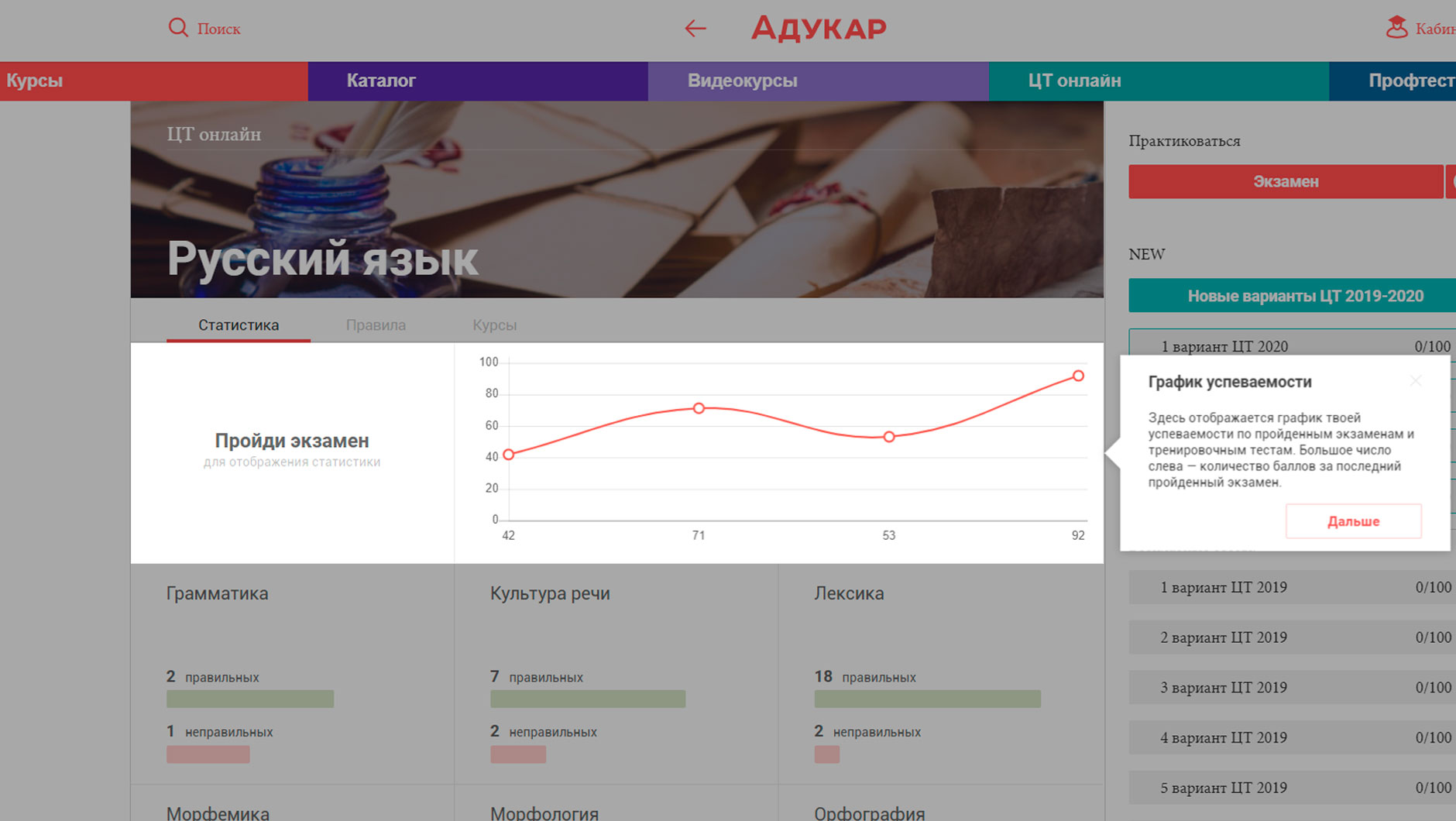Open Новые варианты ЦТ 2019-2020 section
1456x821 pixels.
click(1305, 296)
